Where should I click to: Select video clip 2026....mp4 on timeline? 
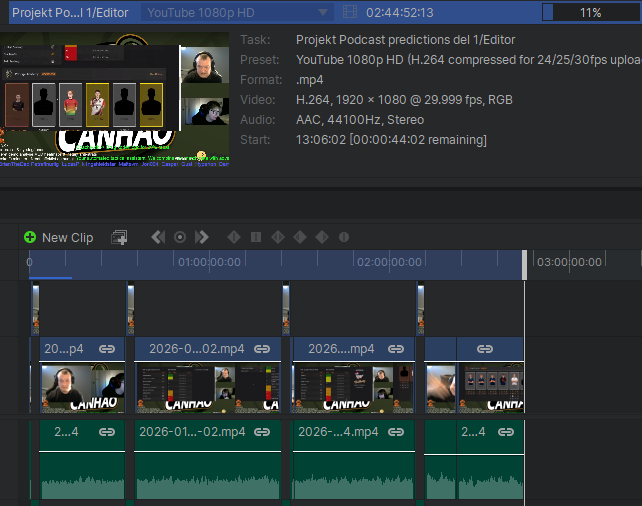354,375
